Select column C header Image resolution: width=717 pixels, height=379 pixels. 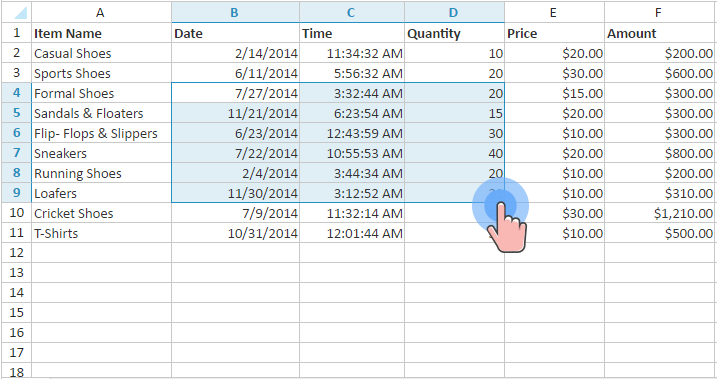[x=352, y=12]
